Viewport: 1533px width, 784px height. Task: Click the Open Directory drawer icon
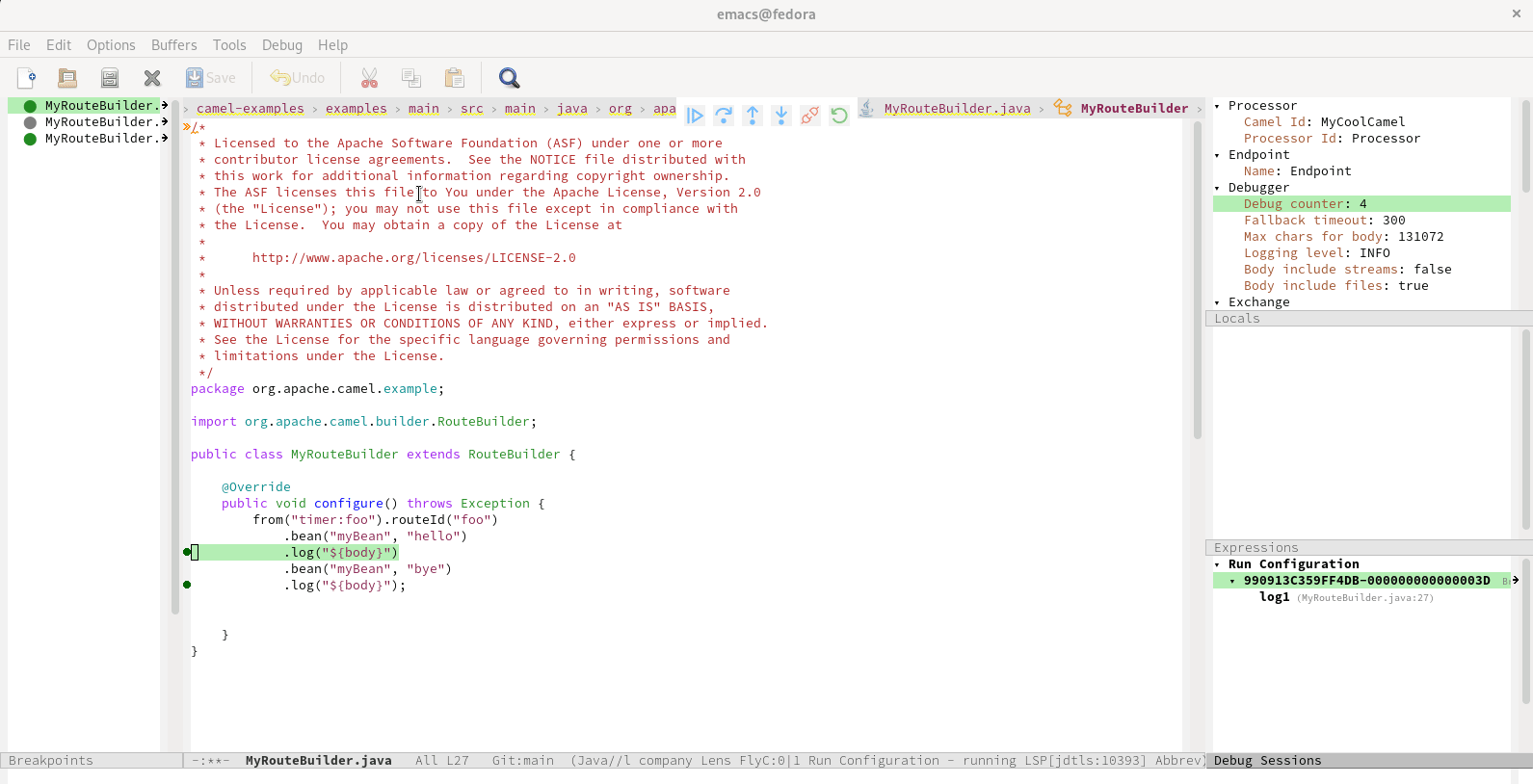point(110,78)
